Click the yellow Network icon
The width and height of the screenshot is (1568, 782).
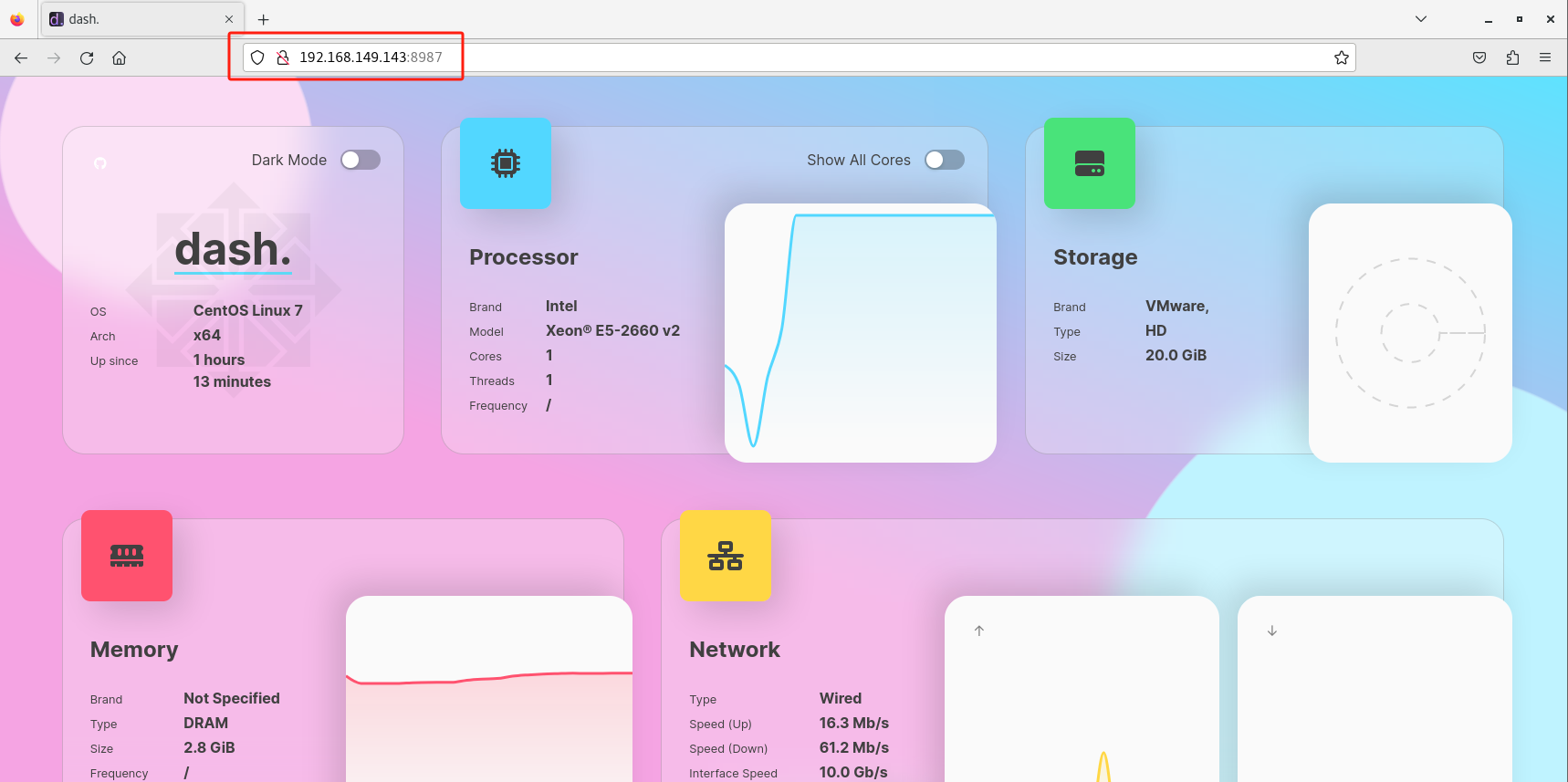(x=725, y=556)
